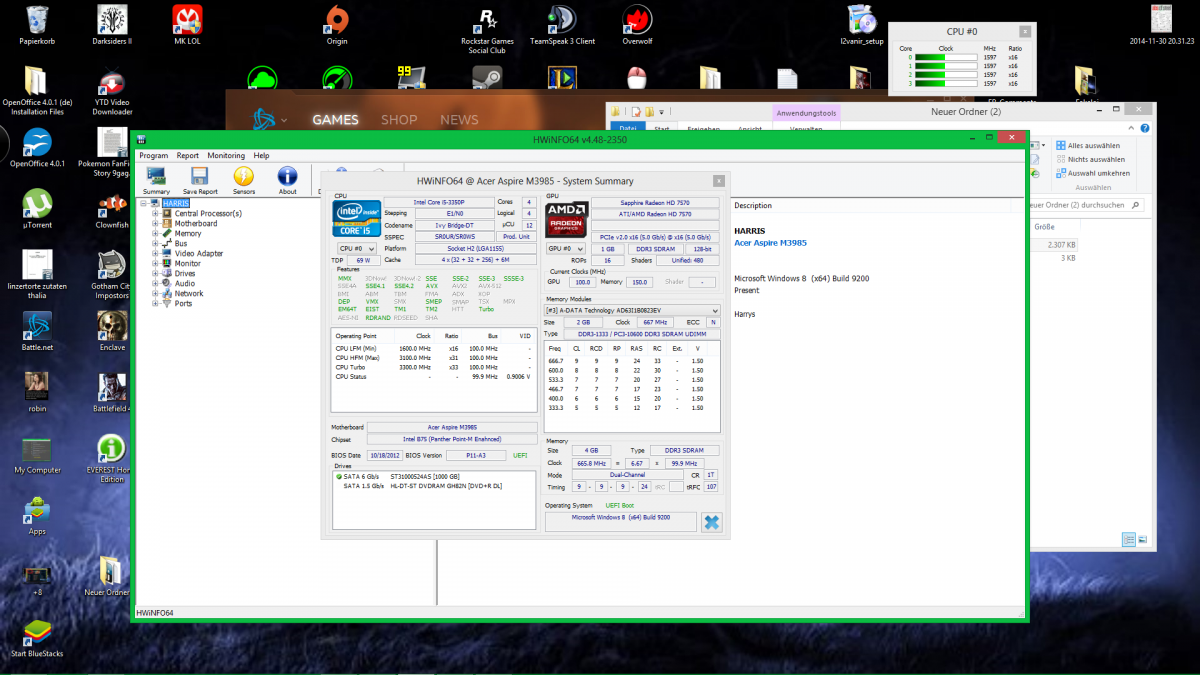Click the About info icon in HWiNFO64

coord(288,180)
